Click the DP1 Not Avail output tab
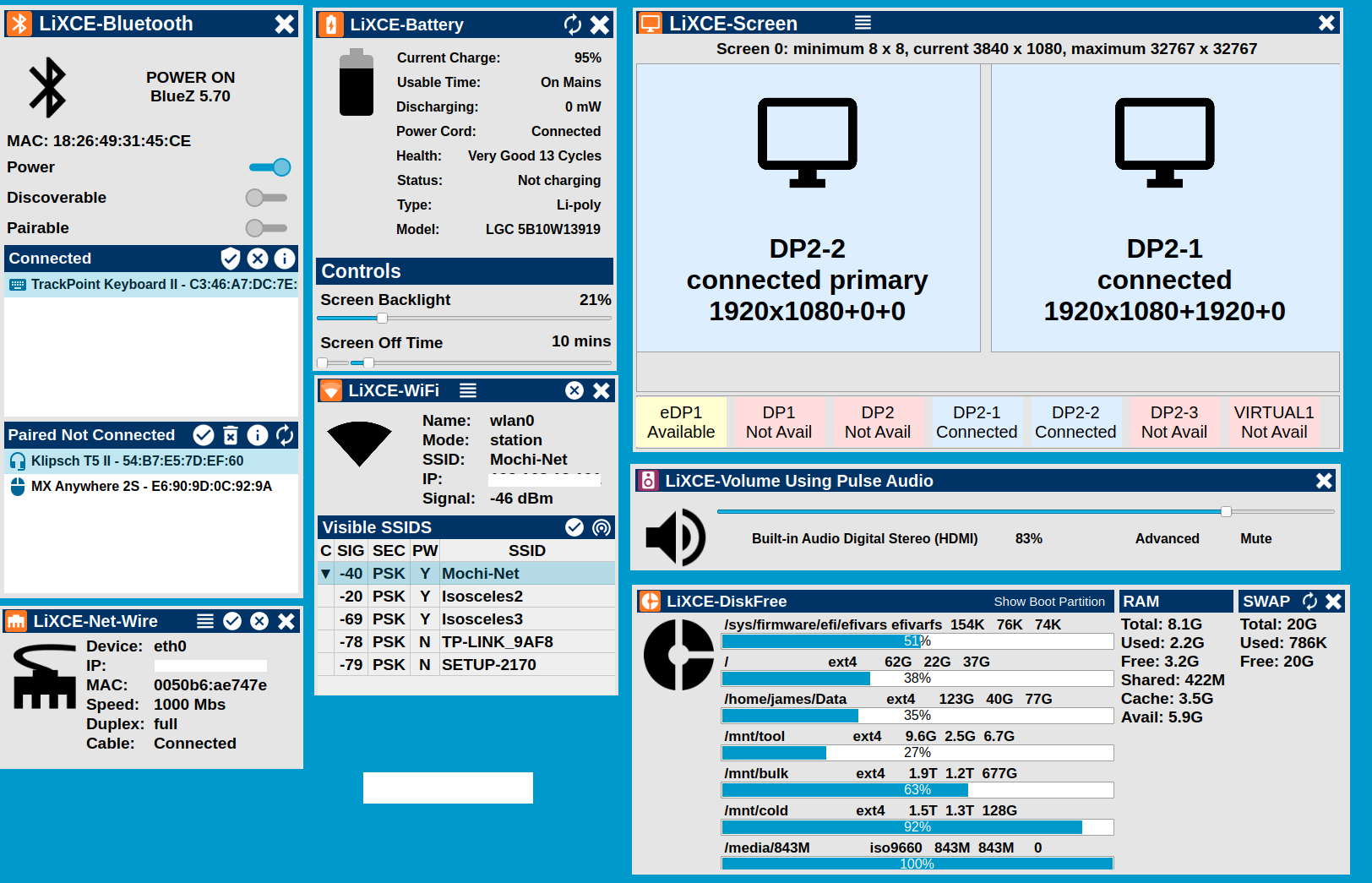 coord(779,422)
